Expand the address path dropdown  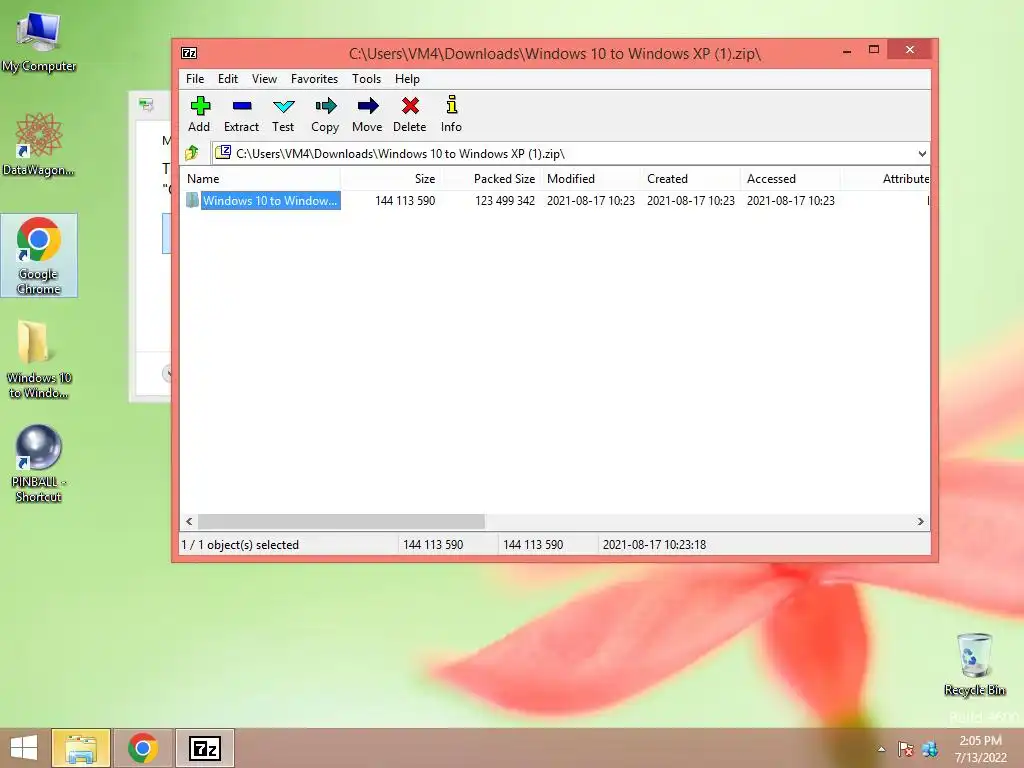click(921, 154)
